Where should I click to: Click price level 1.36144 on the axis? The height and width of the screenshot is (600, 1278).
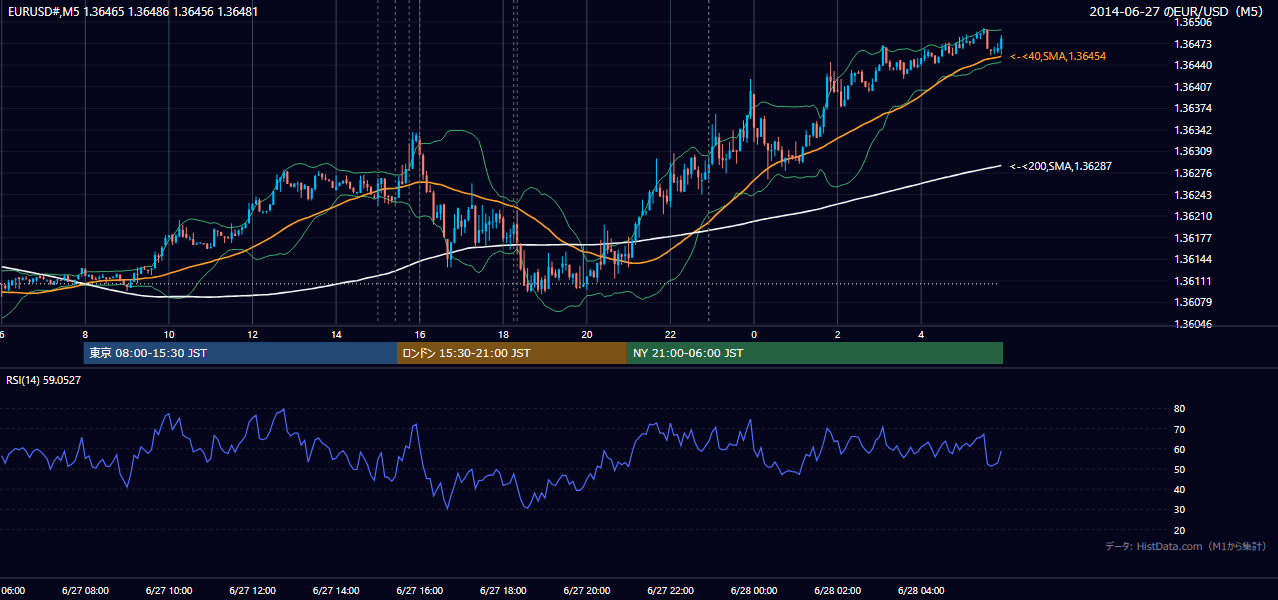point(1193,259)
